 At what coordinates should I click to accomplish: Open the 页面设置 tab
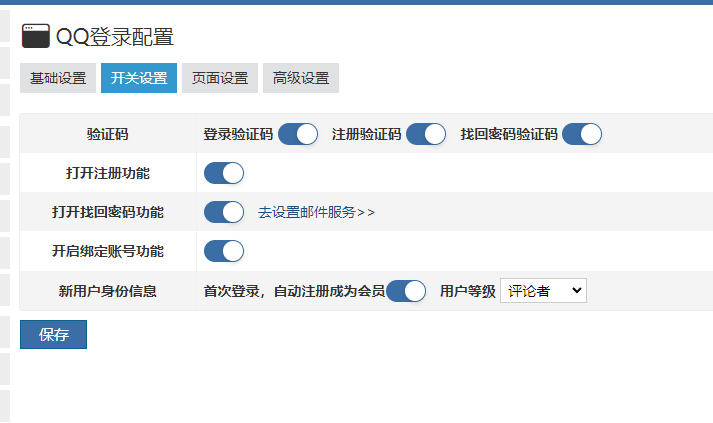pos(220,78)
